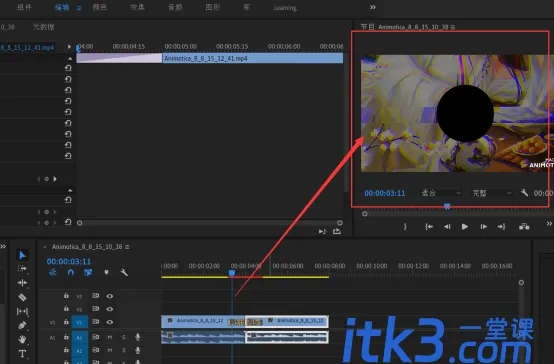Toggle Linked Selection in the timeline
This screenshot has width=554, height=364.
88,272
